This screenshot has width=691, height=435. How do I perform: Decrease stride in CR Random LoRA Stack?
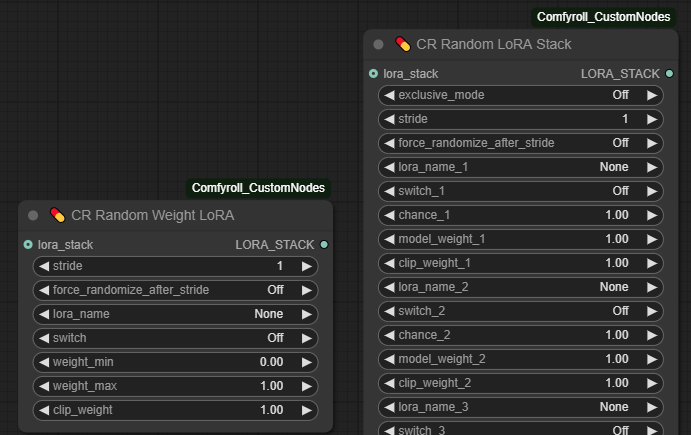pos(389,119)
